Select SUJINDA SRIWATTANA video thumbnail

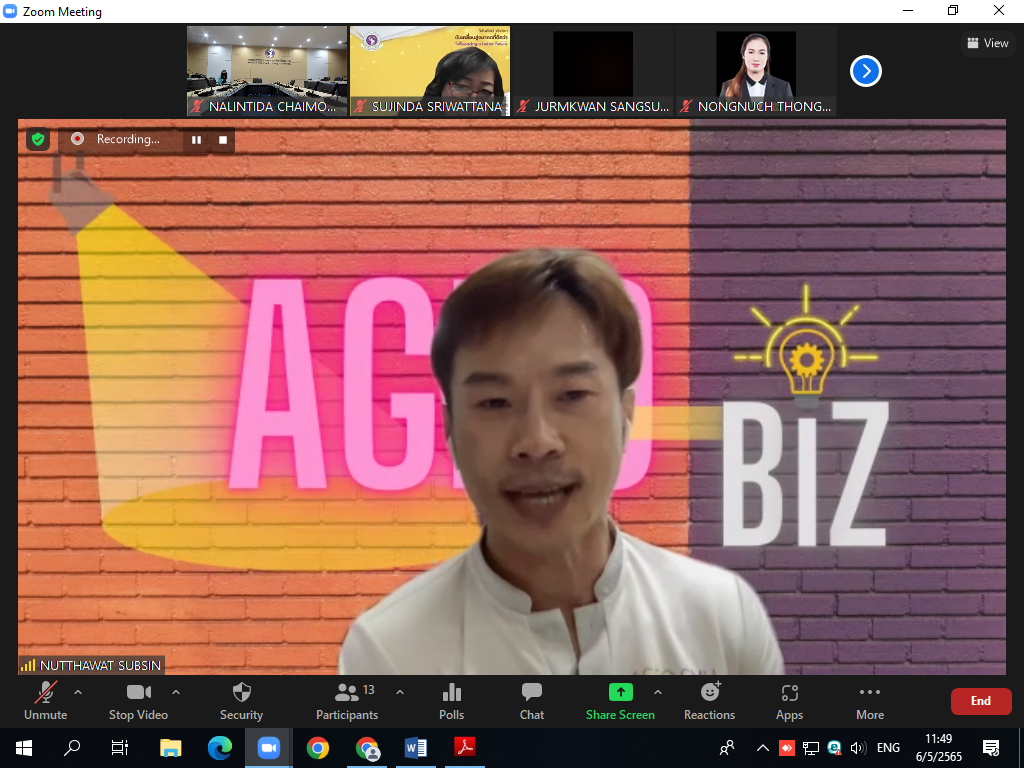(430, 71)
